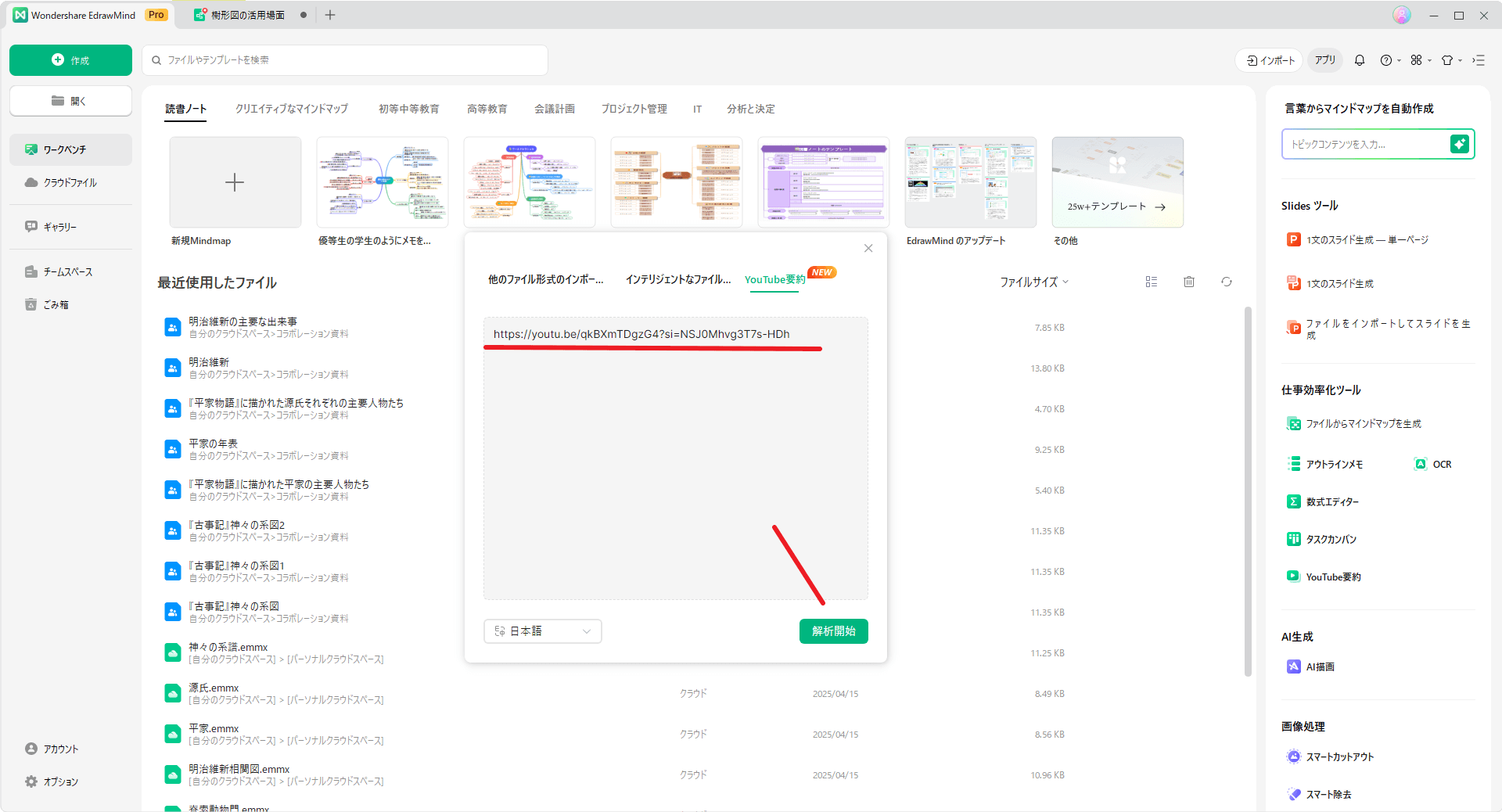Open クラウドファイル in the sidebar
This screenshot has width=1502, height=812.
70,182
